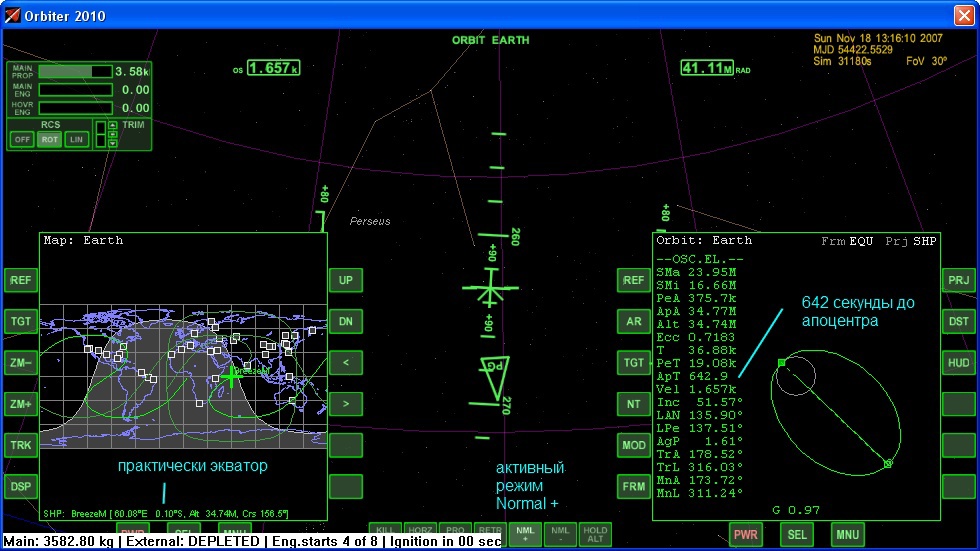Set RCS mode to LIN
Image resolution: width=980 pixels, height=551 pixels.
coord(76,139)
